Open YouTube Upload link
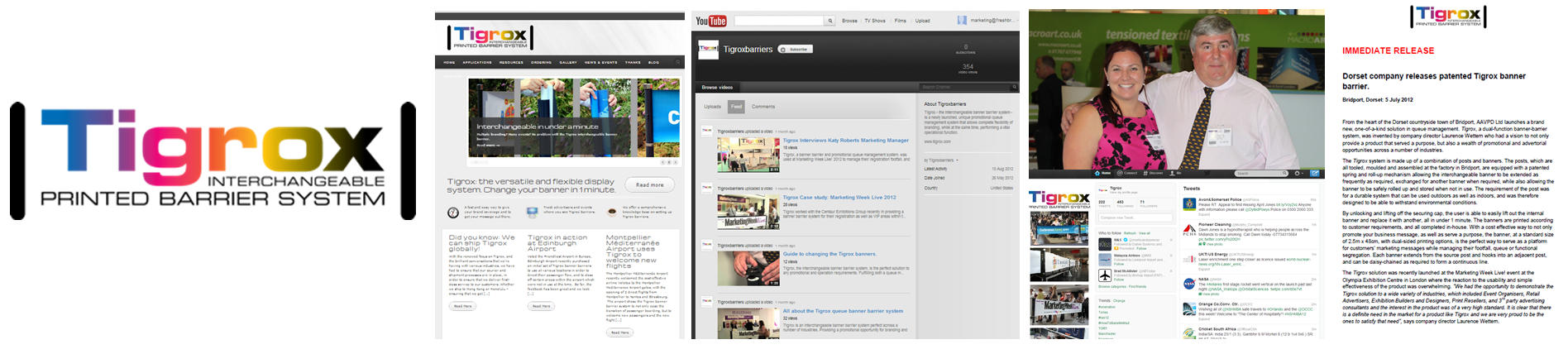 [922, 21]
